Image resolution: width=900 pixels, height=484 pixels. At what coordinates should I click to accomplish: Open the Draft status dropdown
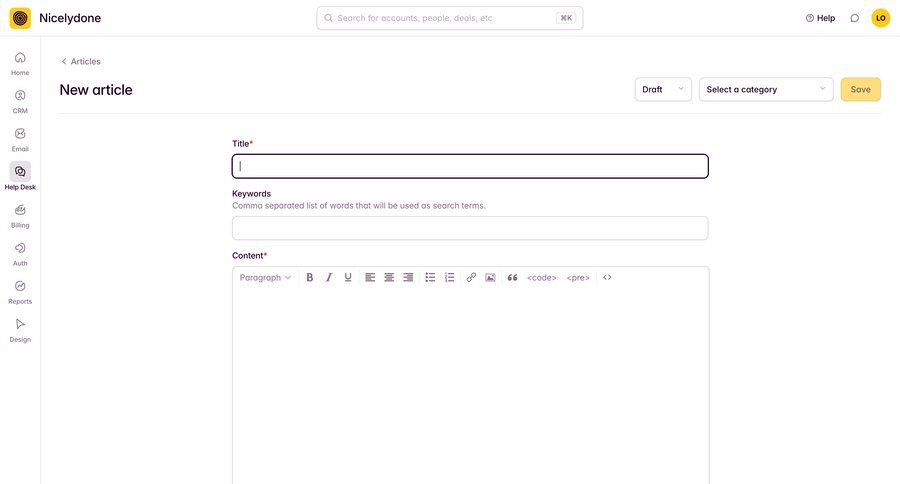click(x=663, y=90)
